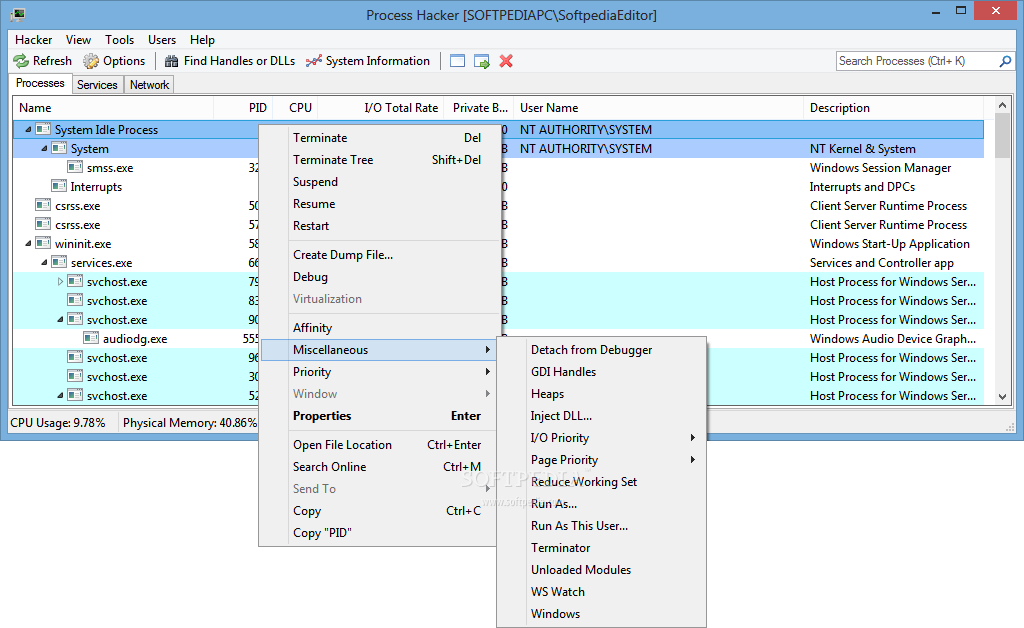Open the Priority submenu arrow
Screen dimensions: 1024x628
487,371
